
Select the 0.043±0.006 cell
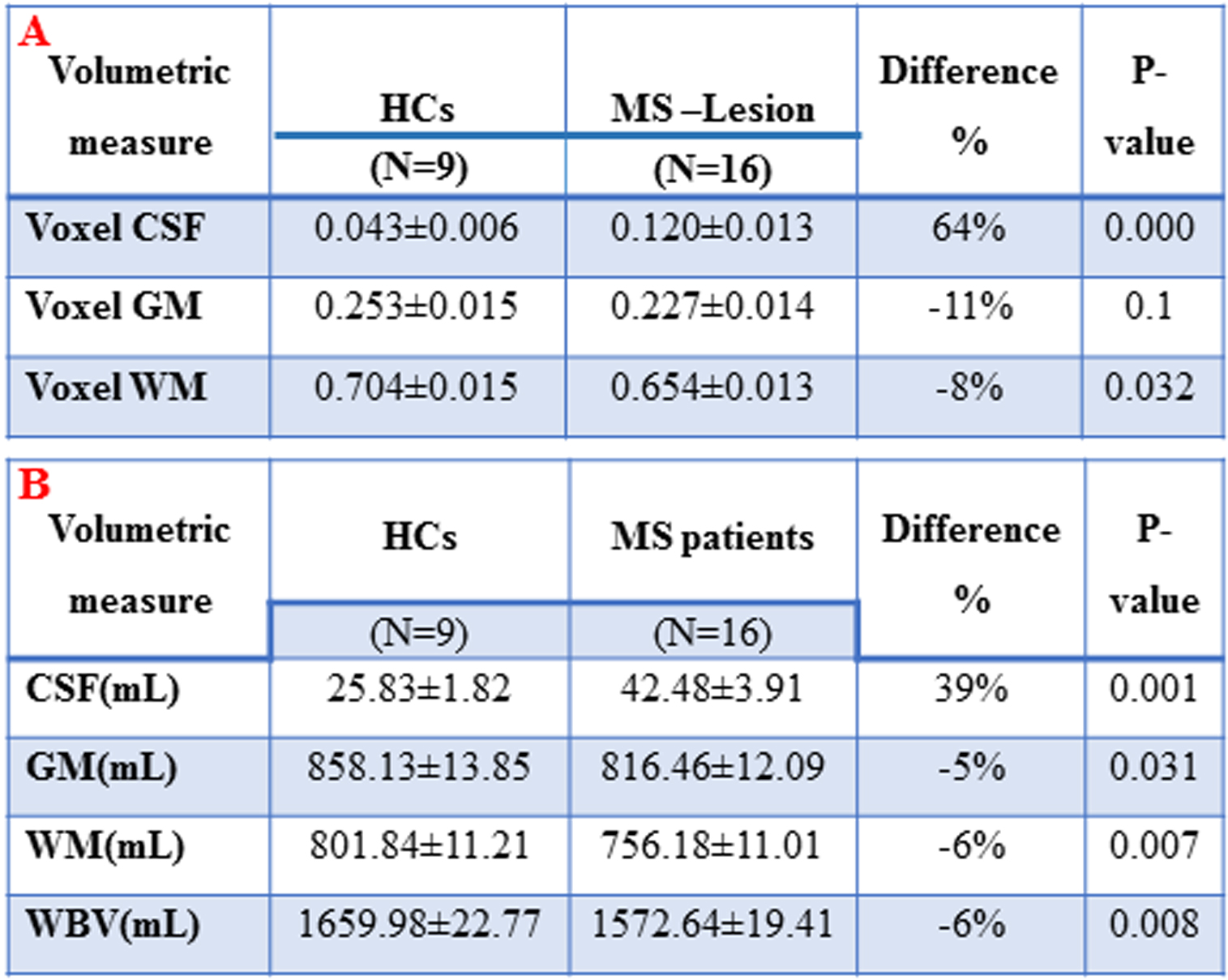click(416, 228)
